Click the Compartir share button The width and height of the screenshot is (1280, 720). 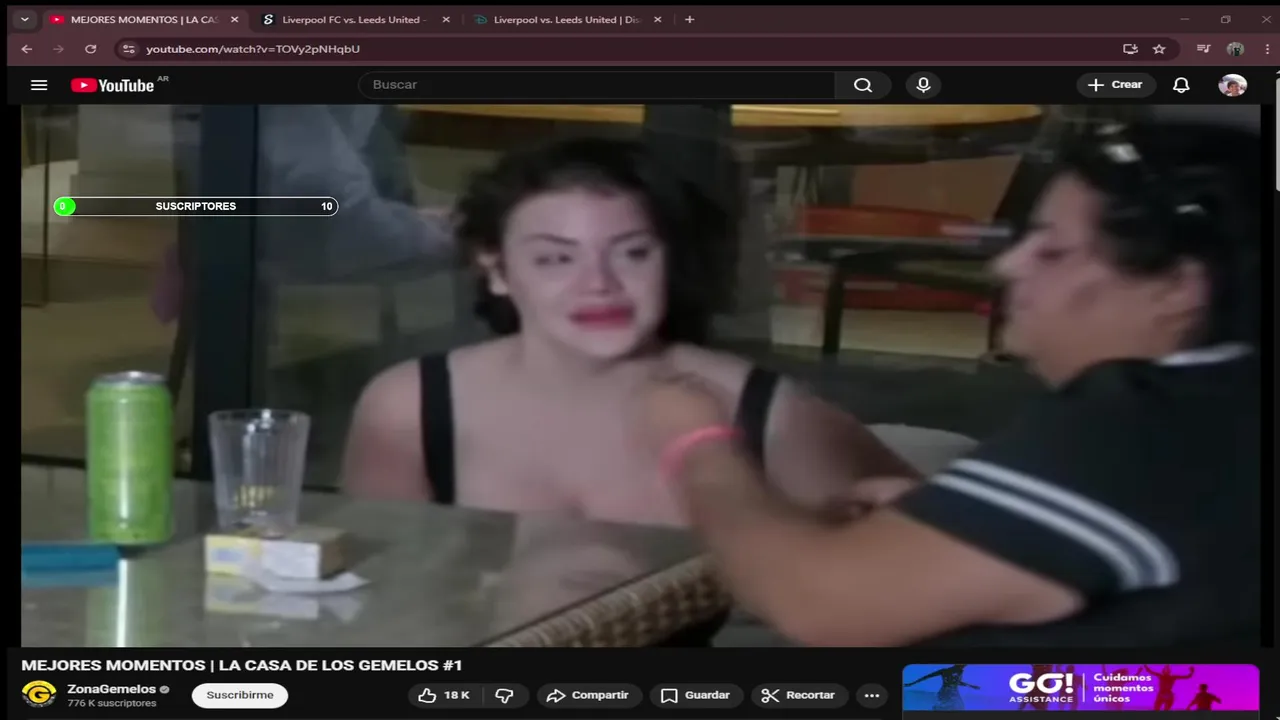[x=588, y=695]
